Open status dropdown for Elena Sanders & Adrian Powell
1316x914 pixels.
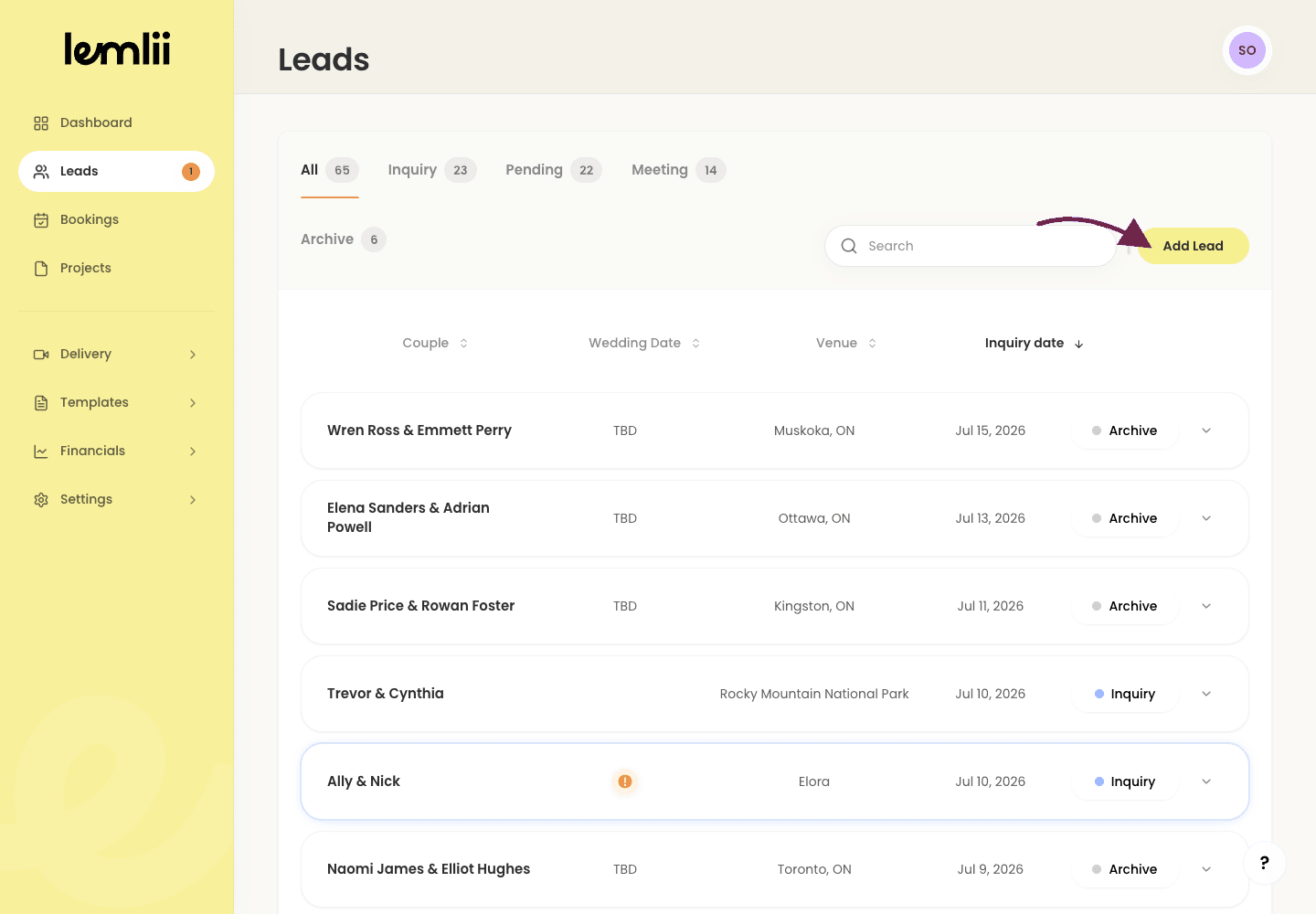click(x=1206, y=518)
